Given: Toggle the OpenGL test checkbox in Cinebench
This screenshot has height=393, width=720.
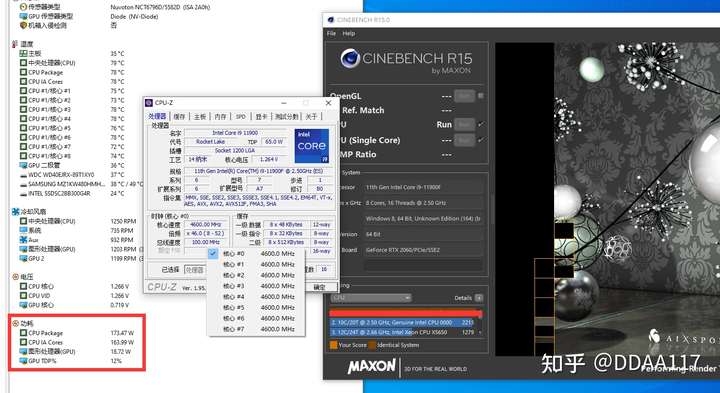Looking at the screenshot, I should point(480,96).
